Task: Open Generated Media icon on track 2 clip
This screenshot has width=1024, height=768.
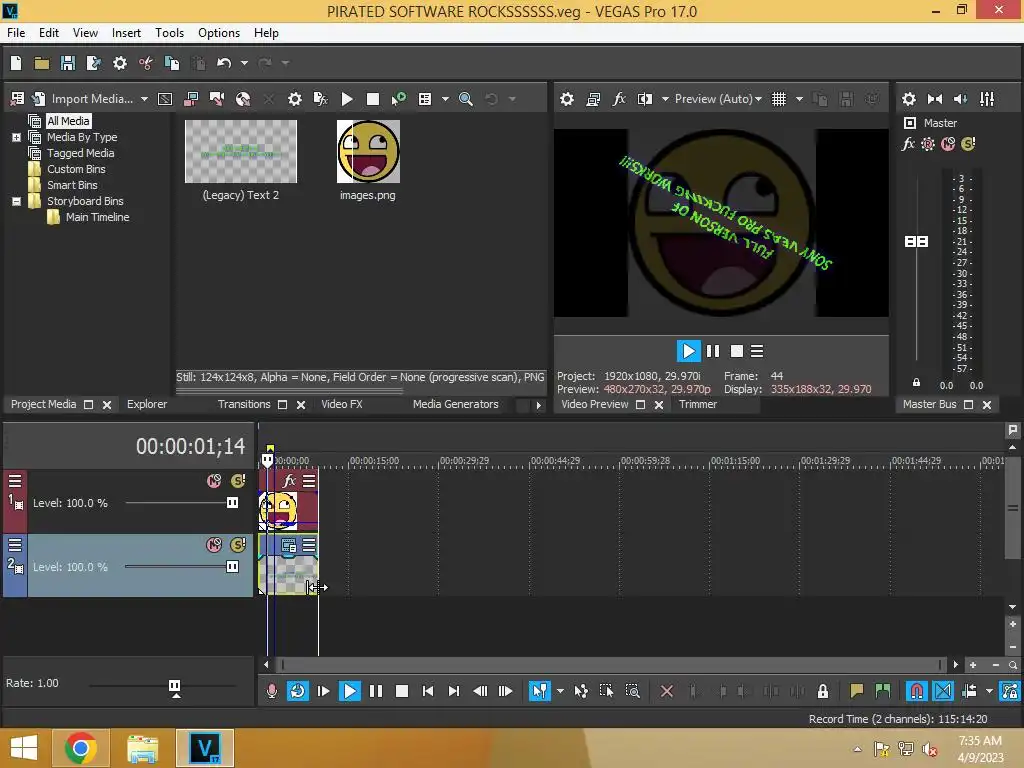Action: (289, 545)
